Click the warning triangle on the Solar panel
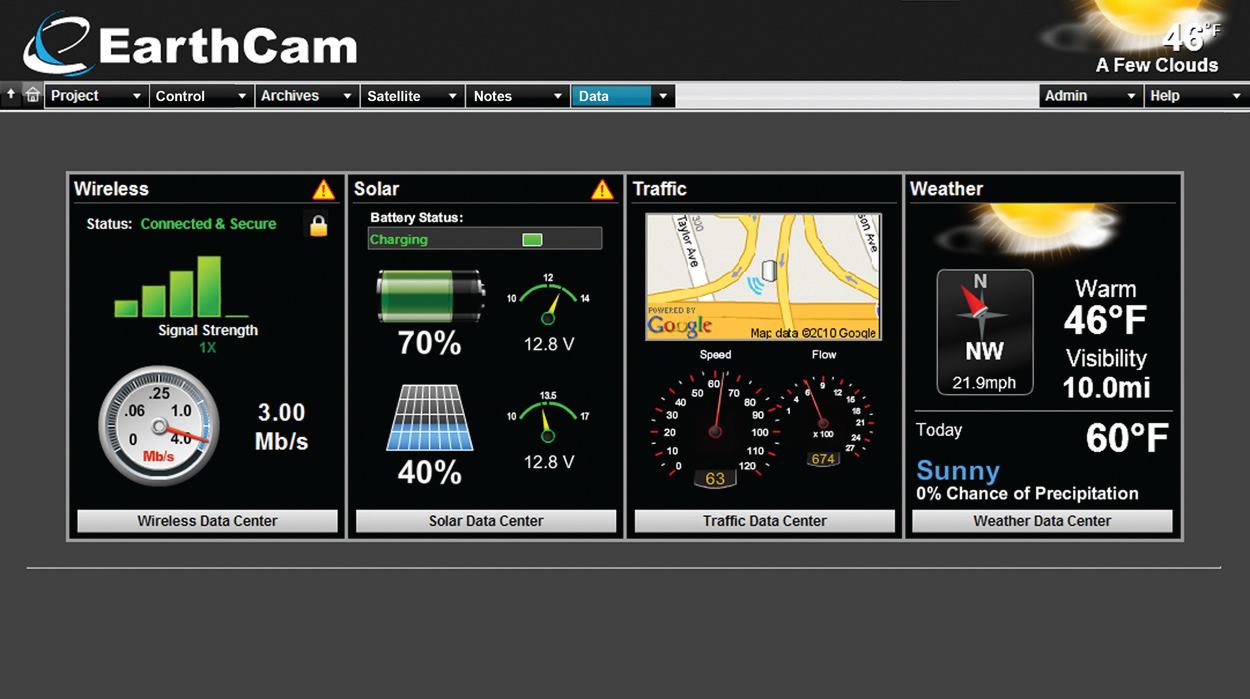The height and width of the screenshot is (699, 1250). pos(603,189)
